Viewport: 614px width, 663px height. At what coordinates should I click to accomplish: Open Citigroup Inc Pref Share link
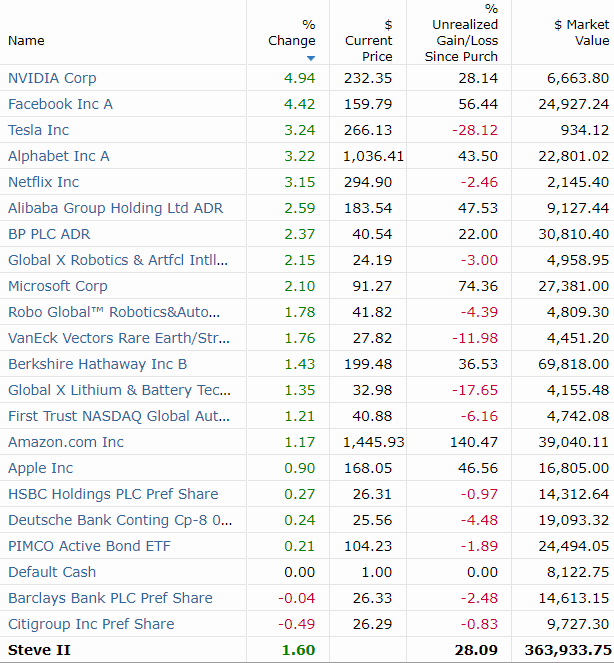pos(91,624)
